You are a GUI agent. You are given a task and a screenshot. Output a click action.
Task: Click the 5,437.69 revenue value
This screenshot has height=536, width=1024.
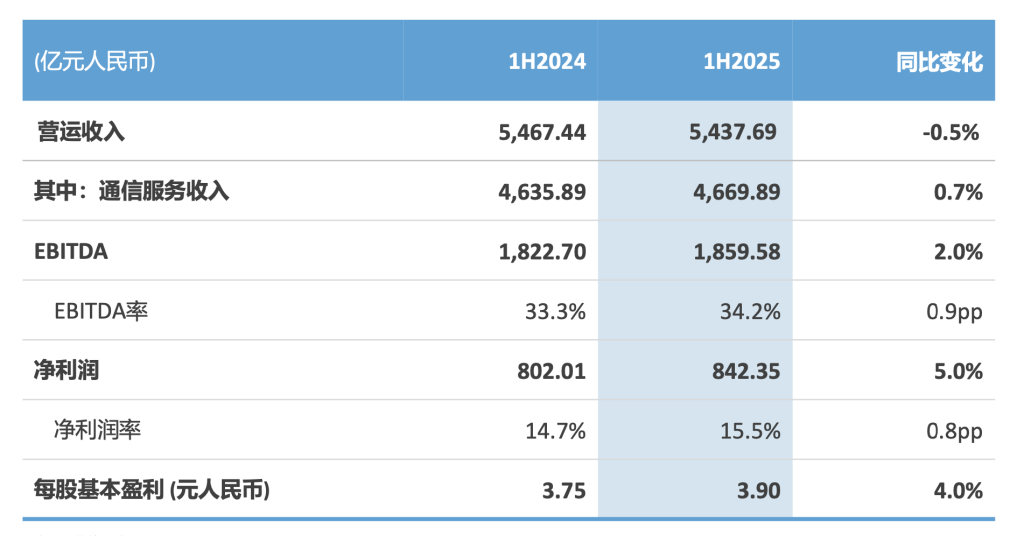(x=735, y=131)
